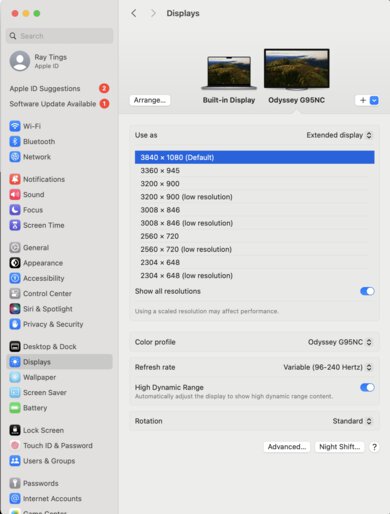Select the 3360 × 945 resolution
The height and width of the screenshot is (514, 390).
coord(255,170)
